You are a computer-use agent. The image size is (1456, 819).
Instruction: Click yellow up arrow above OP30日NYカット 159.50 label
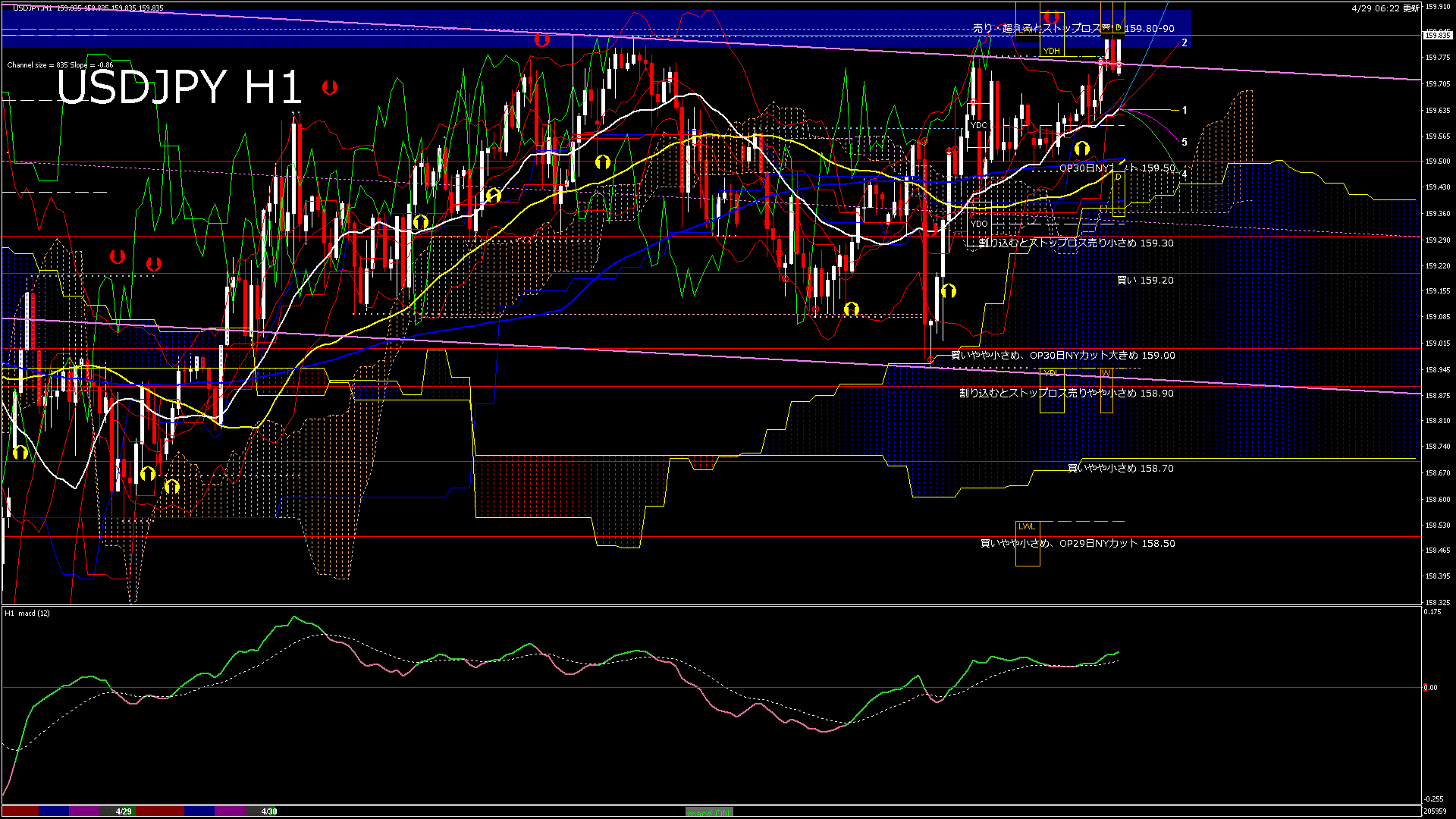pyautogui.click(x=1082, y=149)
